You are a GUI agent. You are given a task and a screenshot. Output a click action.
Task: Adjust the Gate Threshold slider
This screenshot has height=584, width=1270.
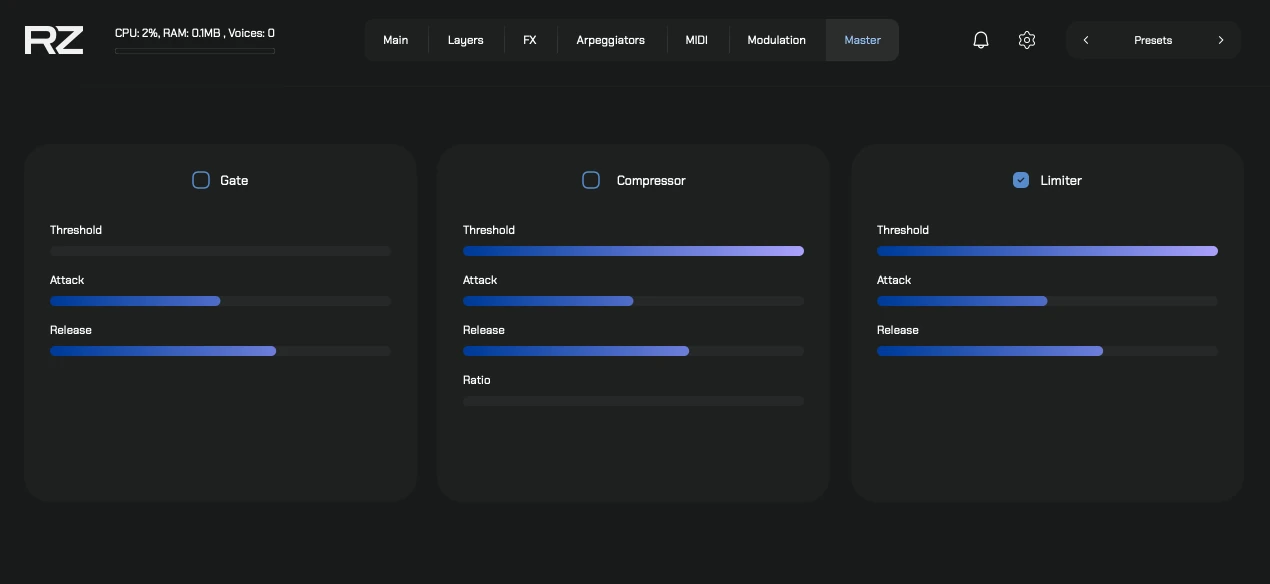coord(220,251)
